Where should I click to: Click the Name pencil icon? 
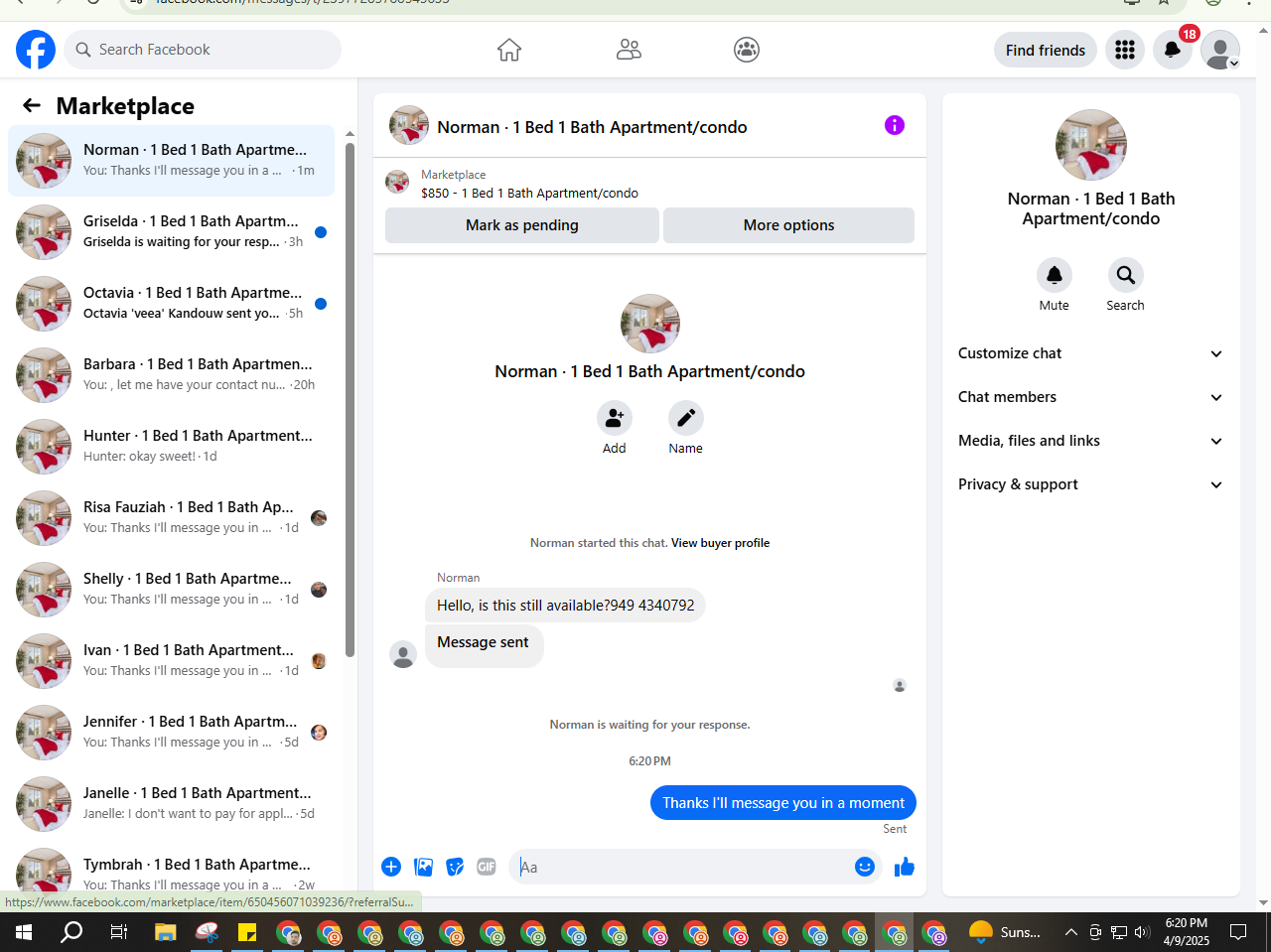(x=686, y=418)
